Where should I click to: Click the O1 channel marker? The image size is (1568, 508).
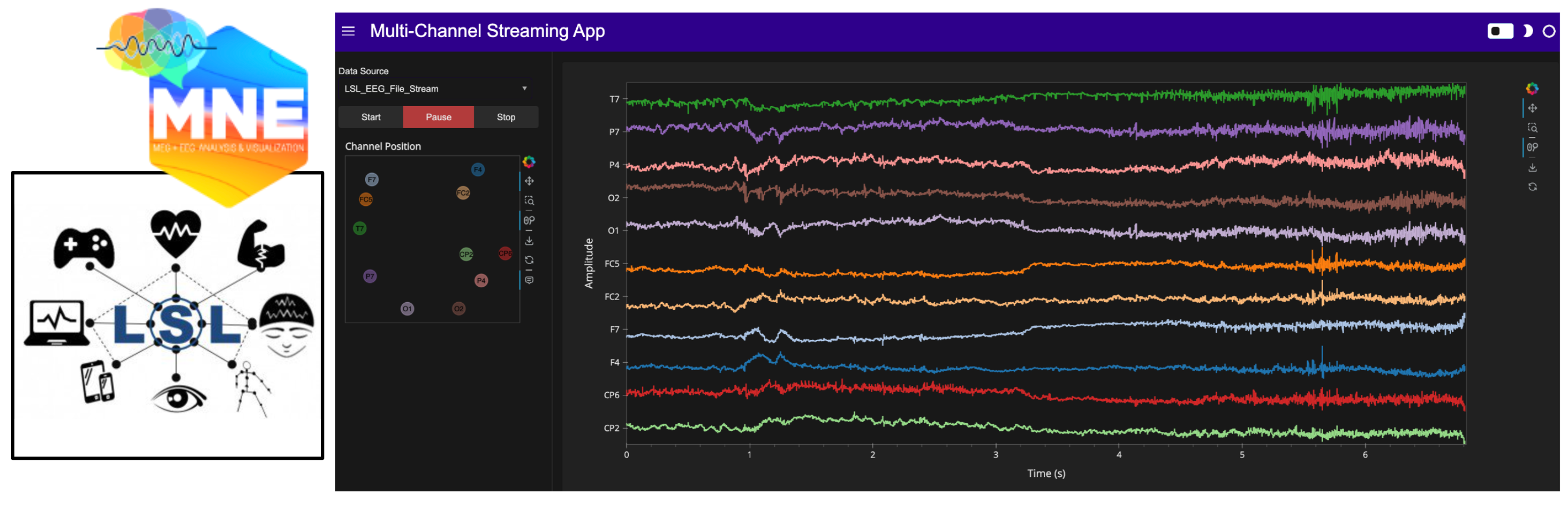[x=407, y=309]
